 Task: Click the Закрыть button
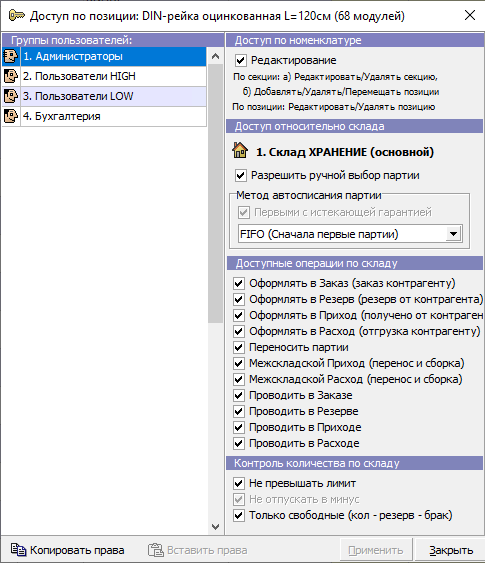point(451,550)
